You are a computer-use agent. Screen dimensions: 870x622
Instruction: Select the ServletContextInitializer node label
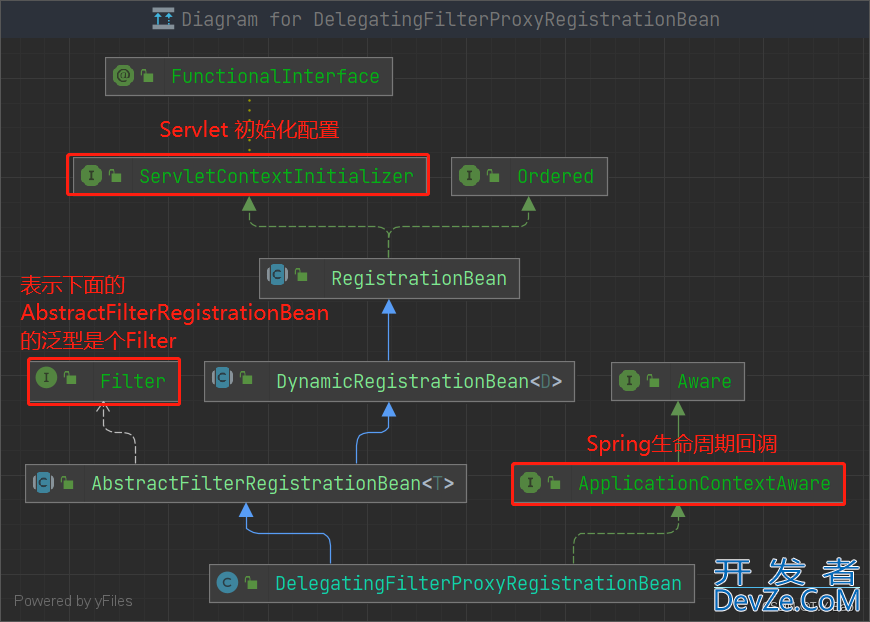276,176
